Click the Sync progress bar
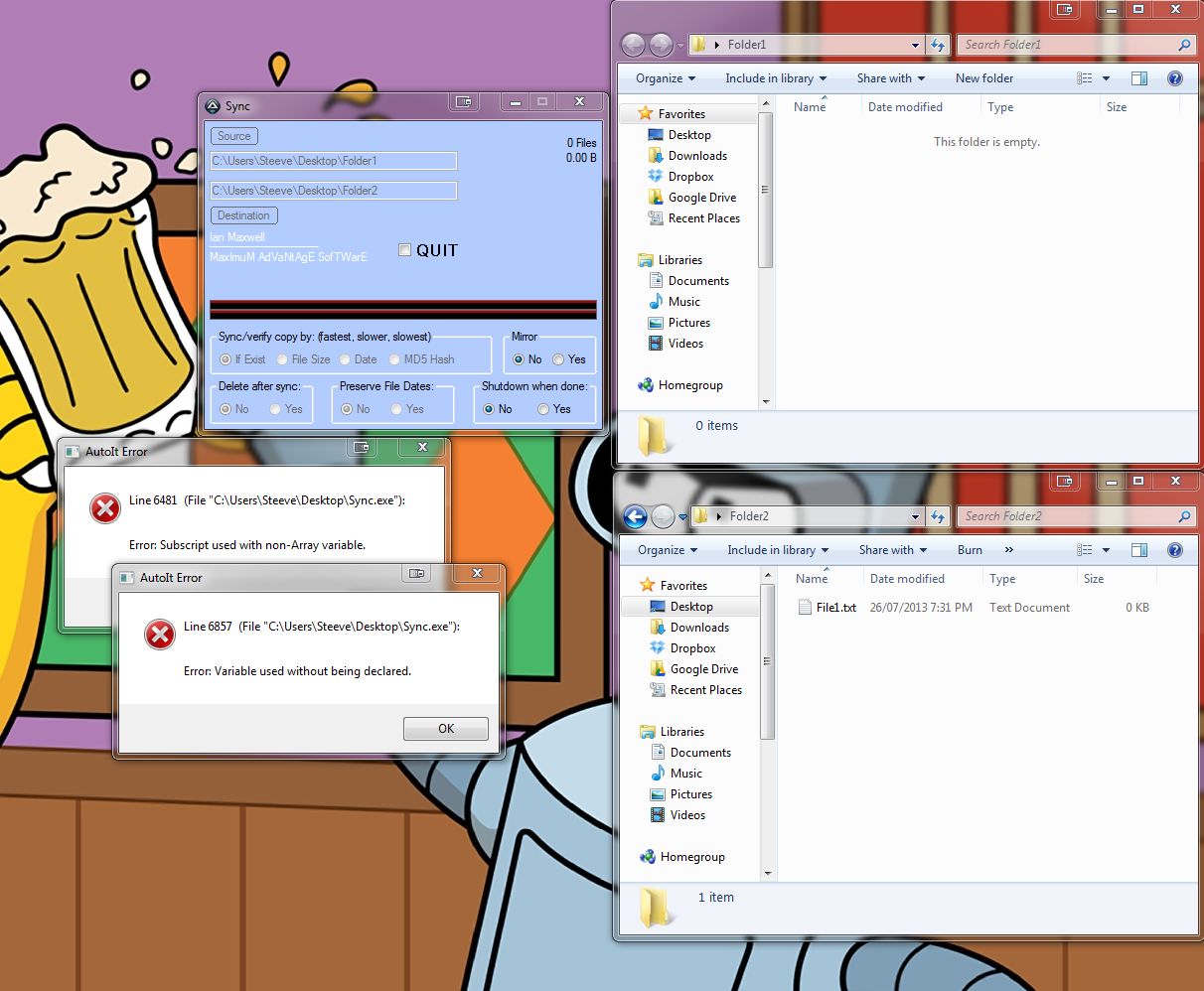This screenshot has height=991, width=1204. 403,309
